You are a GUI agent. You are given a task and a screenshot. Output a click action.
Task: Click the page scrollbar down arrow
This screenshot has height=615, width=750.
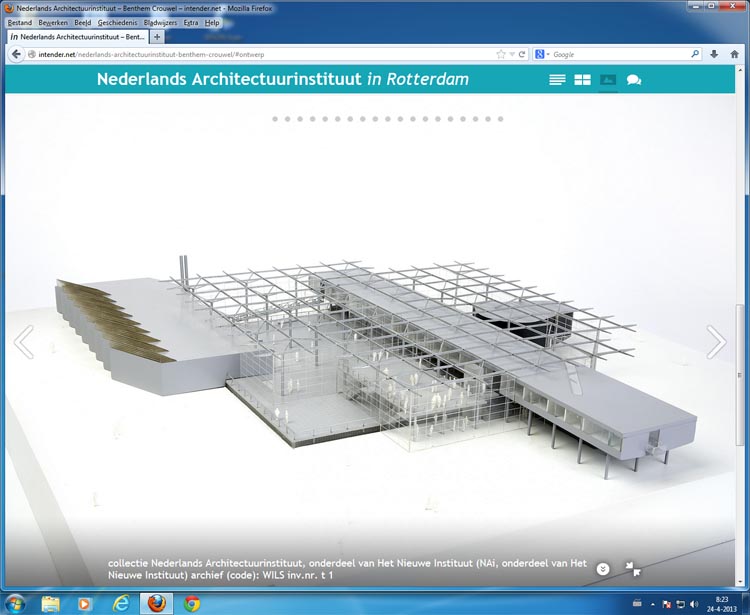pos(741,582)
